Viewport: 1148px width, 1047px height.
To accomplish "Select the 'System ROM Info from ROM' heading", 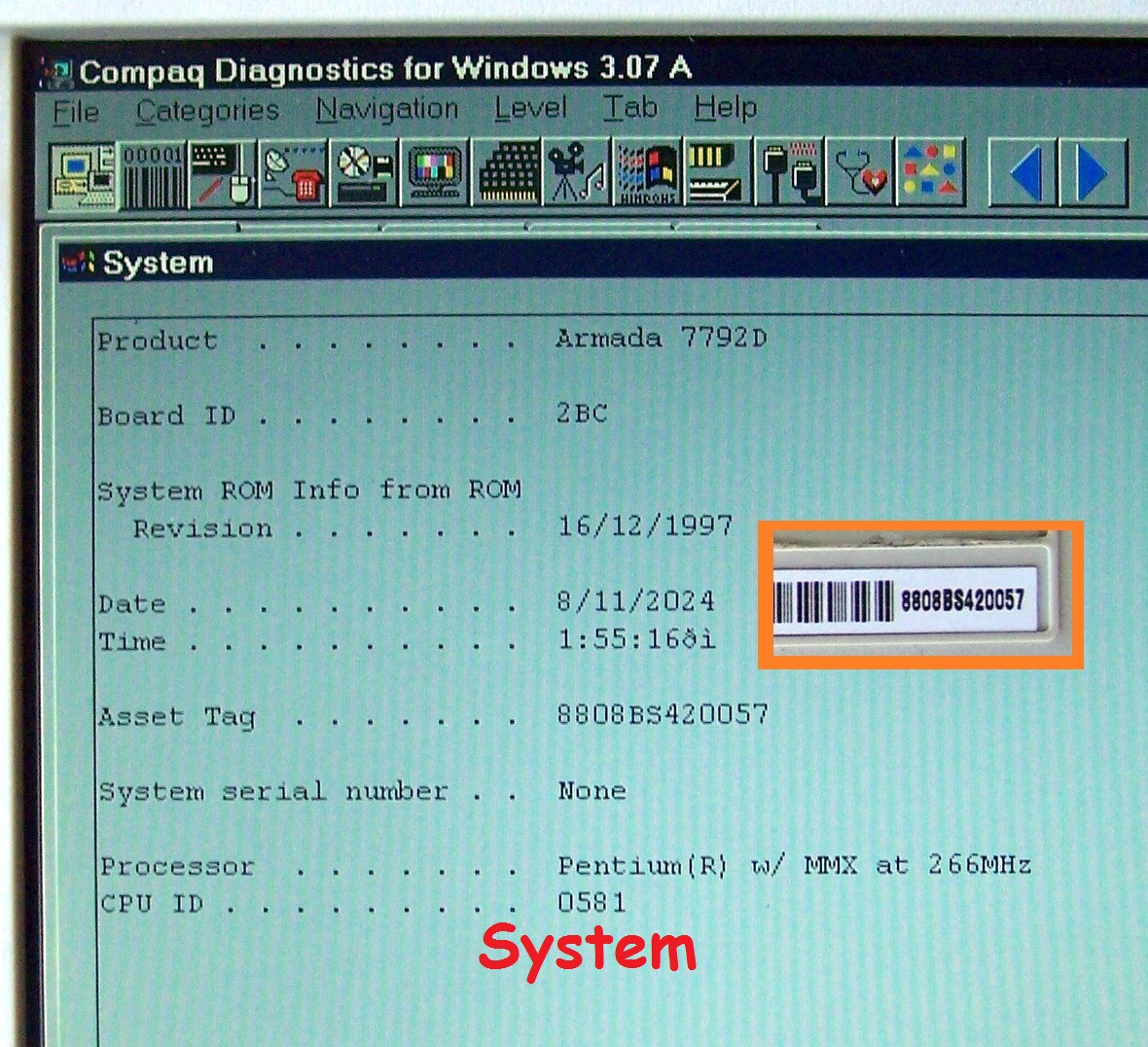I will click(309, 489).
